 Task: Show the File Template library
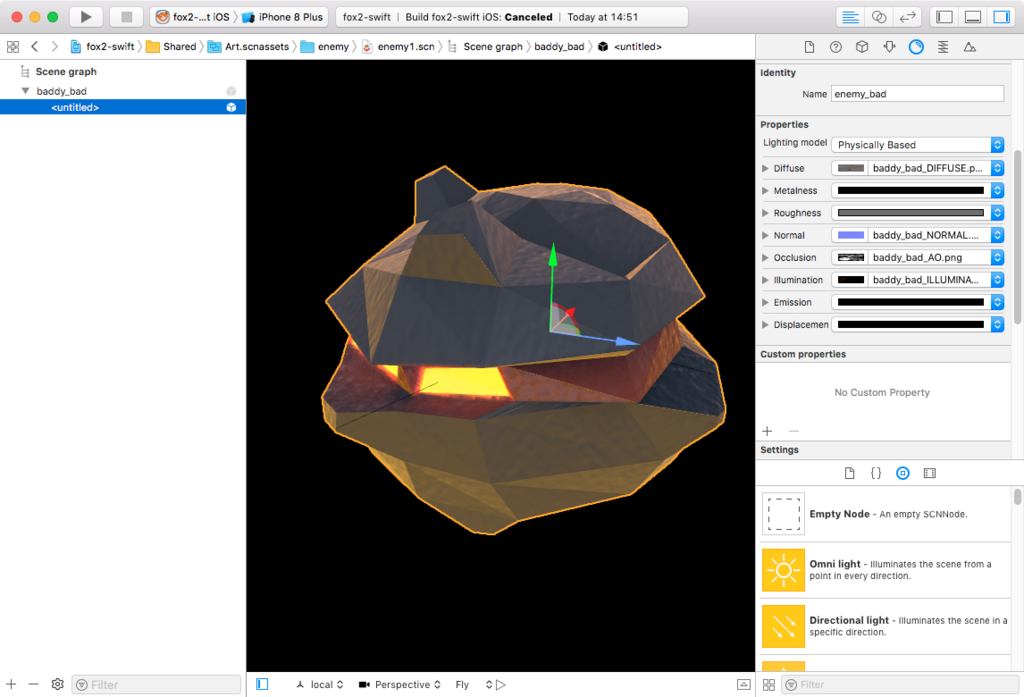(x=850, y=473)
